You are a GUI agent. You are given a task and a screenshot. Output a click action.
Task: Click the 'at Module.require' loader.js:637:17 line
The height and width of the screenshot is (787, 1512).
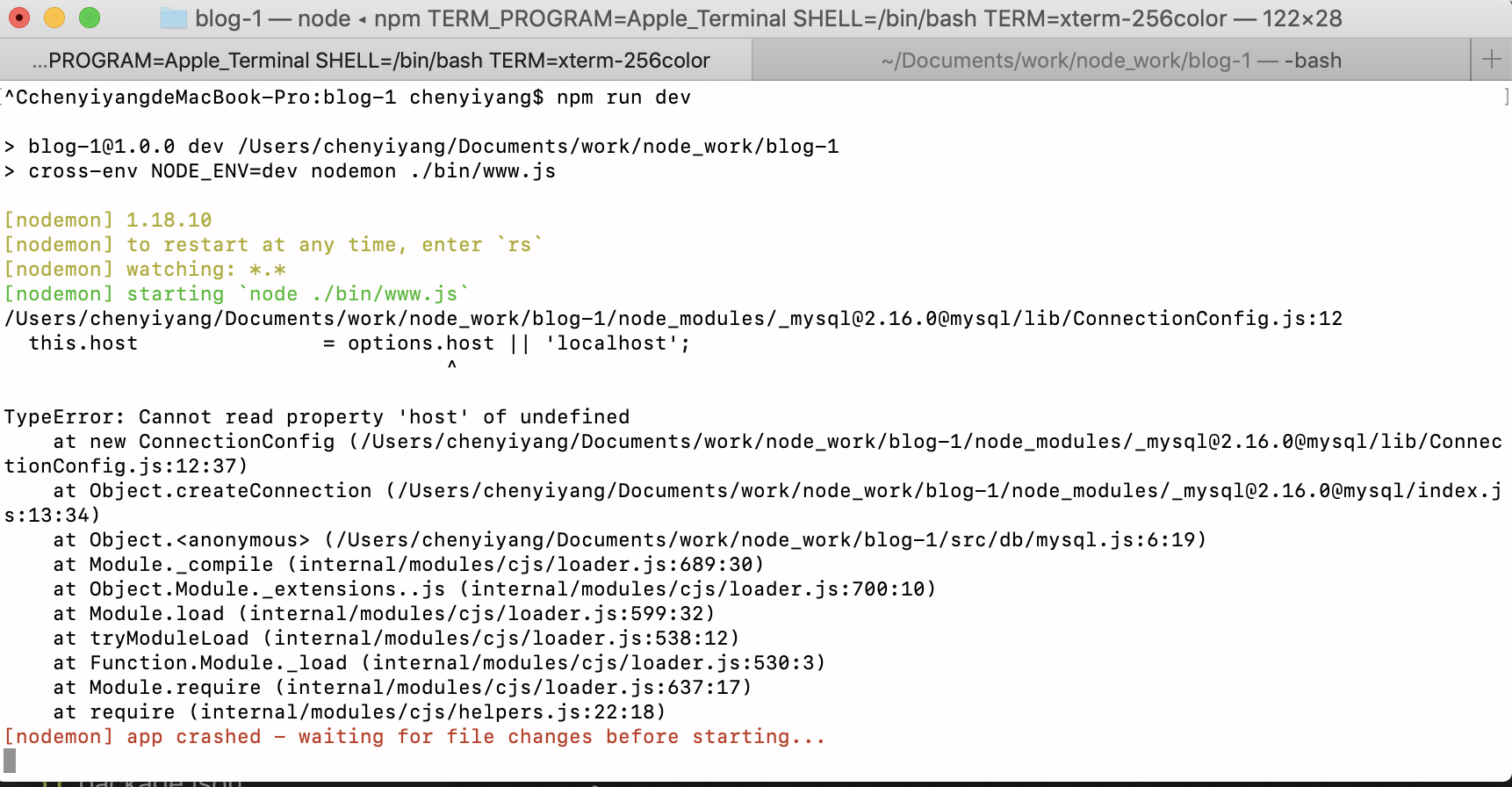402,688
